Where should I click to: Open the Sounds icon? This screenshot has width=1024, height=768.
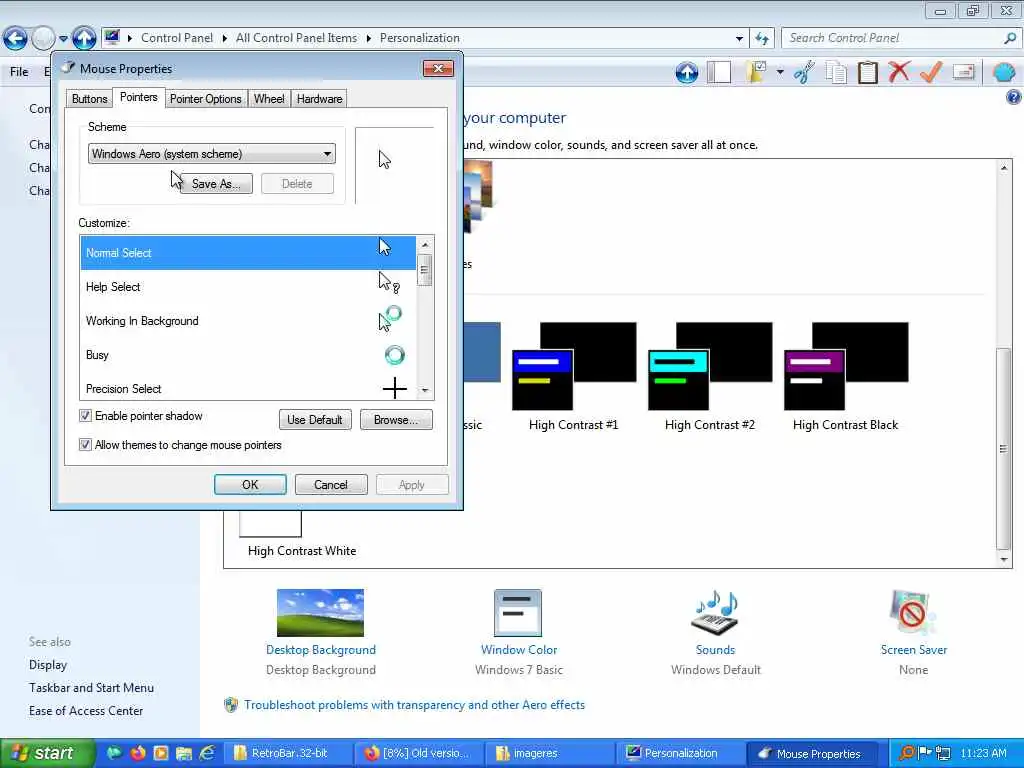(x=714, y=613)
